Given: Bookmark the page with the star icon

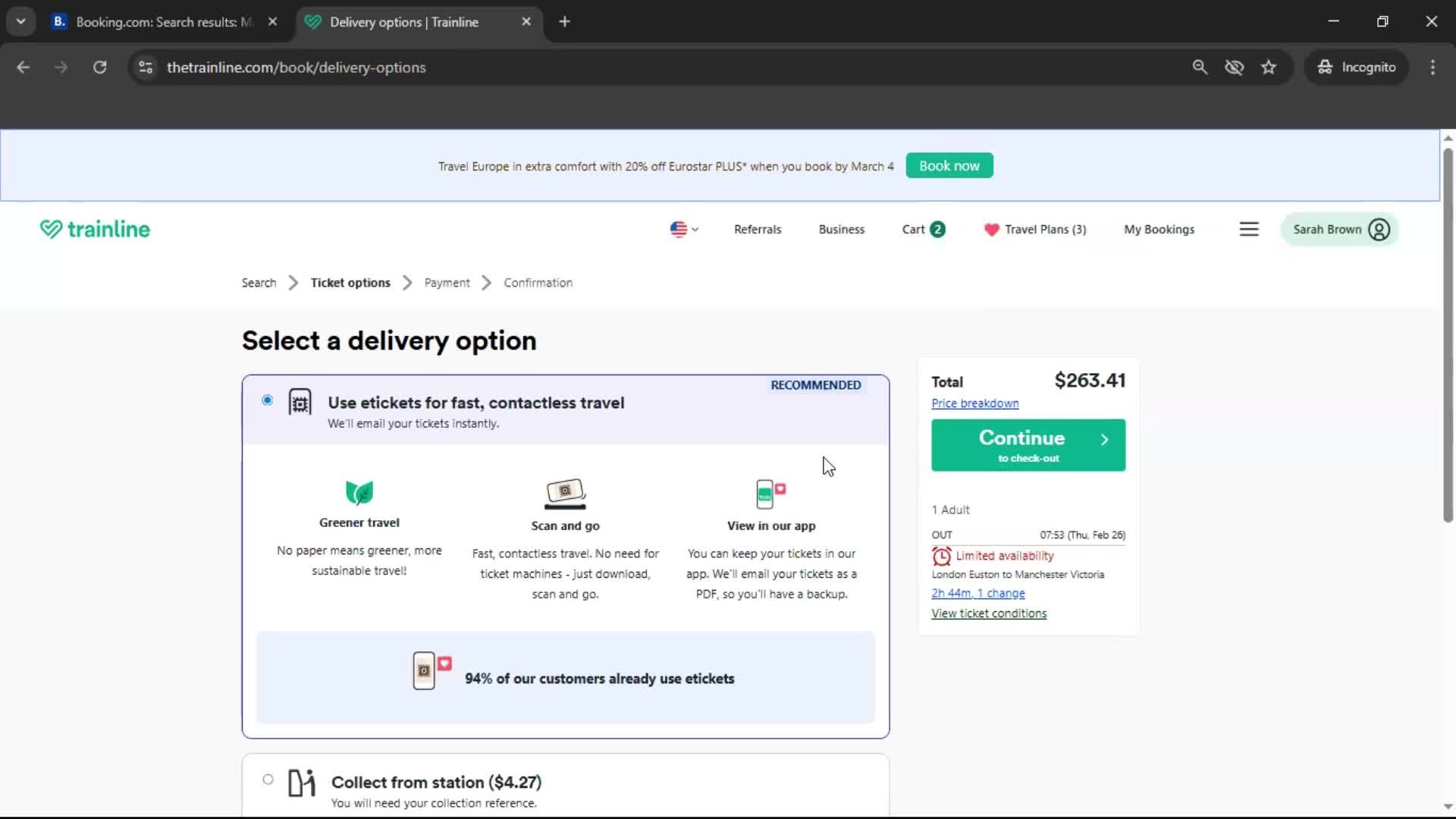Looking at the screenshot, I should (x=1269, y=67).
